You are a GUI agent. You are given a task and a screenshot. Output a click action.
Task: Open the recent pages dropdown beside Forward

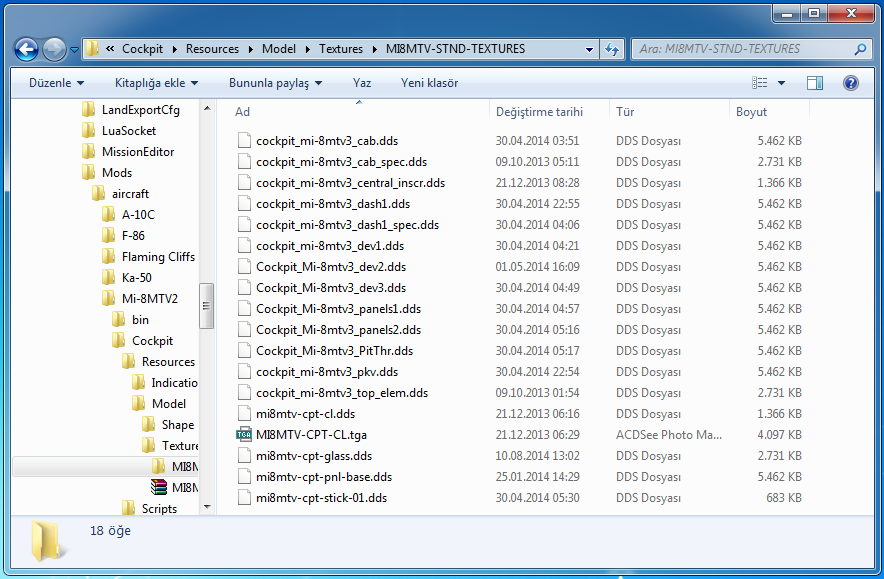(74, 50)
